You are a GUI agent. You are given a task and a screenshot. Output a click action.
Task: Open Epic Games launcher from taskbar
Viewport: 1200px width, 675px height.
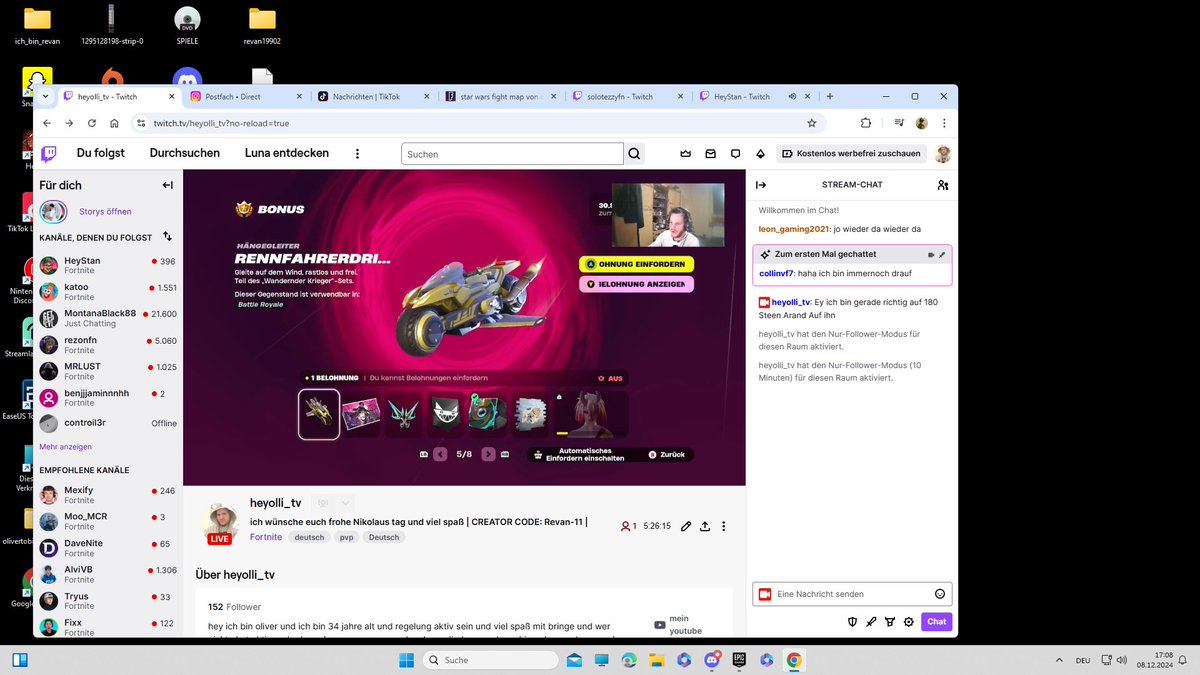pyautogui.click(x=739, y=660)
